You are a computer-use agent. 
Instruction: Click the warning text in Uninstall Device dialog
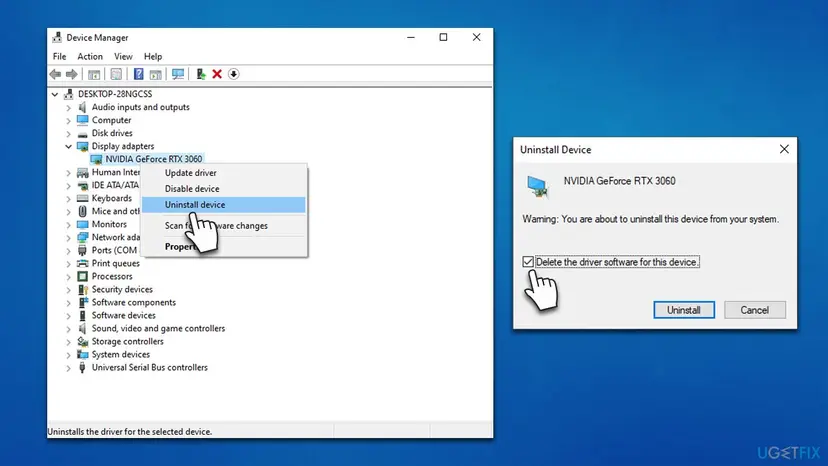651,219
